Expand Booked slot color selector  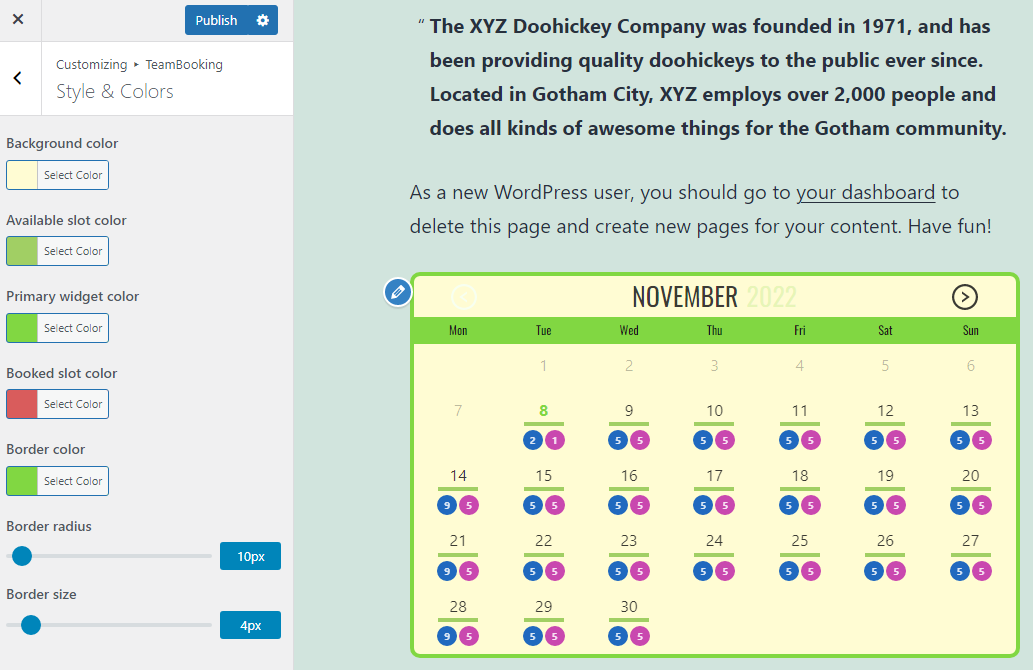click(x=57, y=404)
